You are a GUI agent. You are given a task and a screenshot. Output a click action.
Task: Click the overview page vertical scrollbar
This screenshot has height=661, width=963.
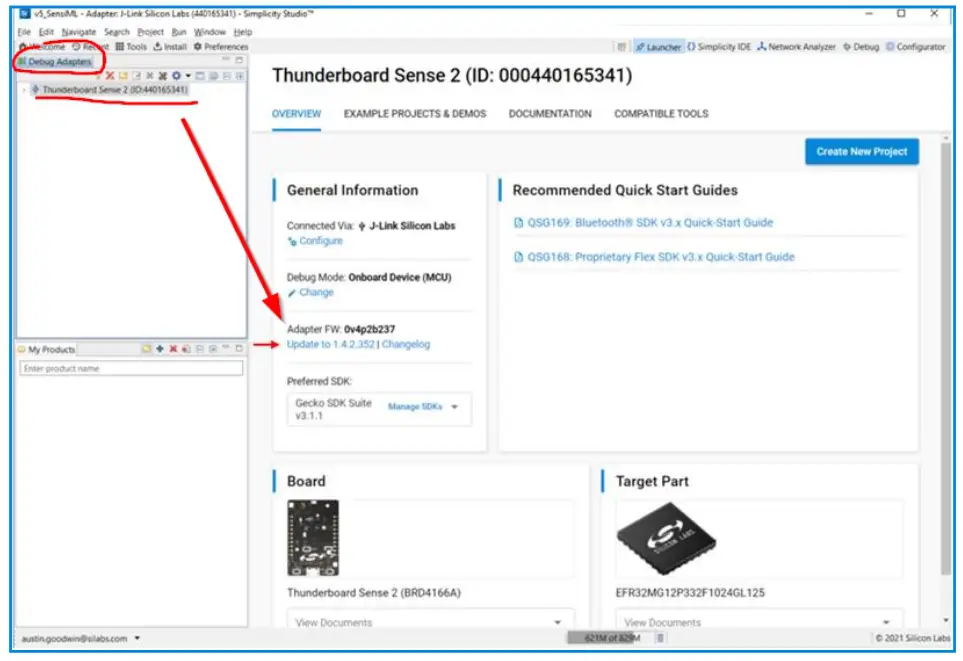pyautogui.click(x=946, y=359)
